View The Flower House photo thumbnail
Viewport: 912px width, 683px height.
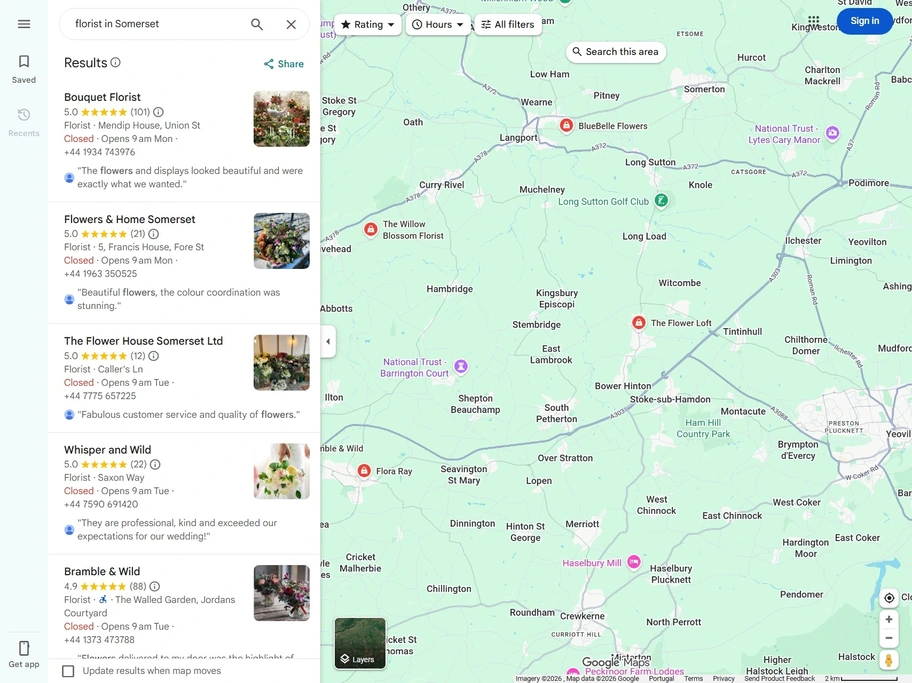pyautogui.click(x=282, y=362)
